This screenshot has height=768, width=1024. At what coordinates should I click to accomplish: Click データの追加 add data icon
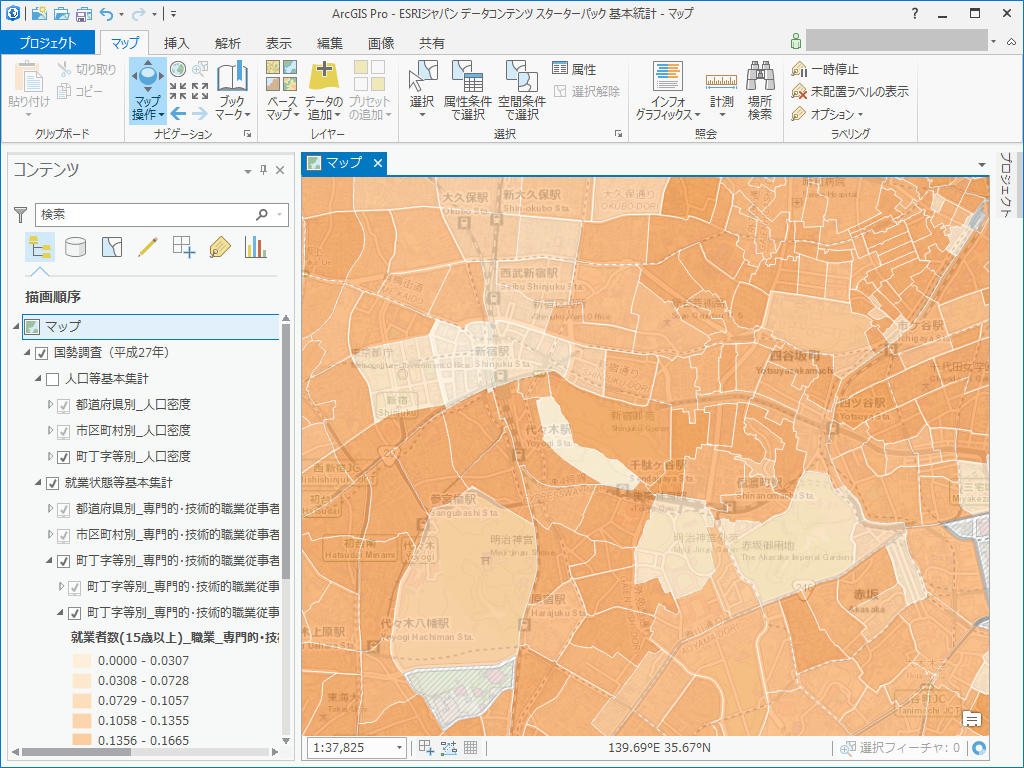(324, 91)
